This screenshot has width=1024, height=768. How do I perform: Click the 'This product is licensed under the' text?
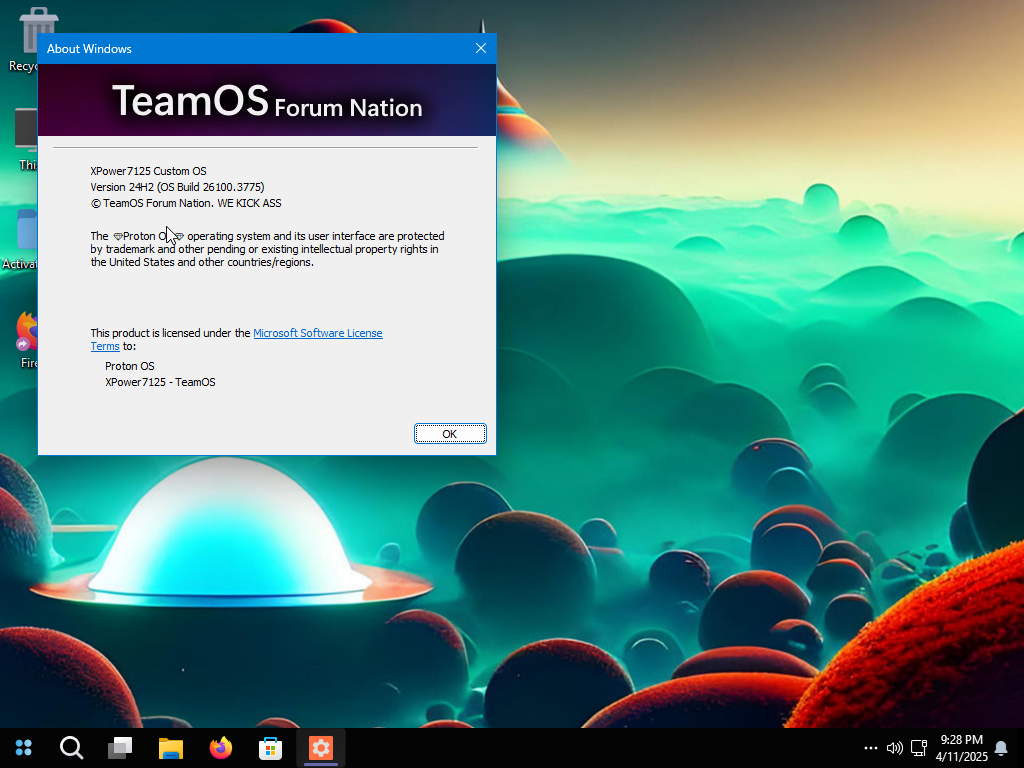pos(170,333)
